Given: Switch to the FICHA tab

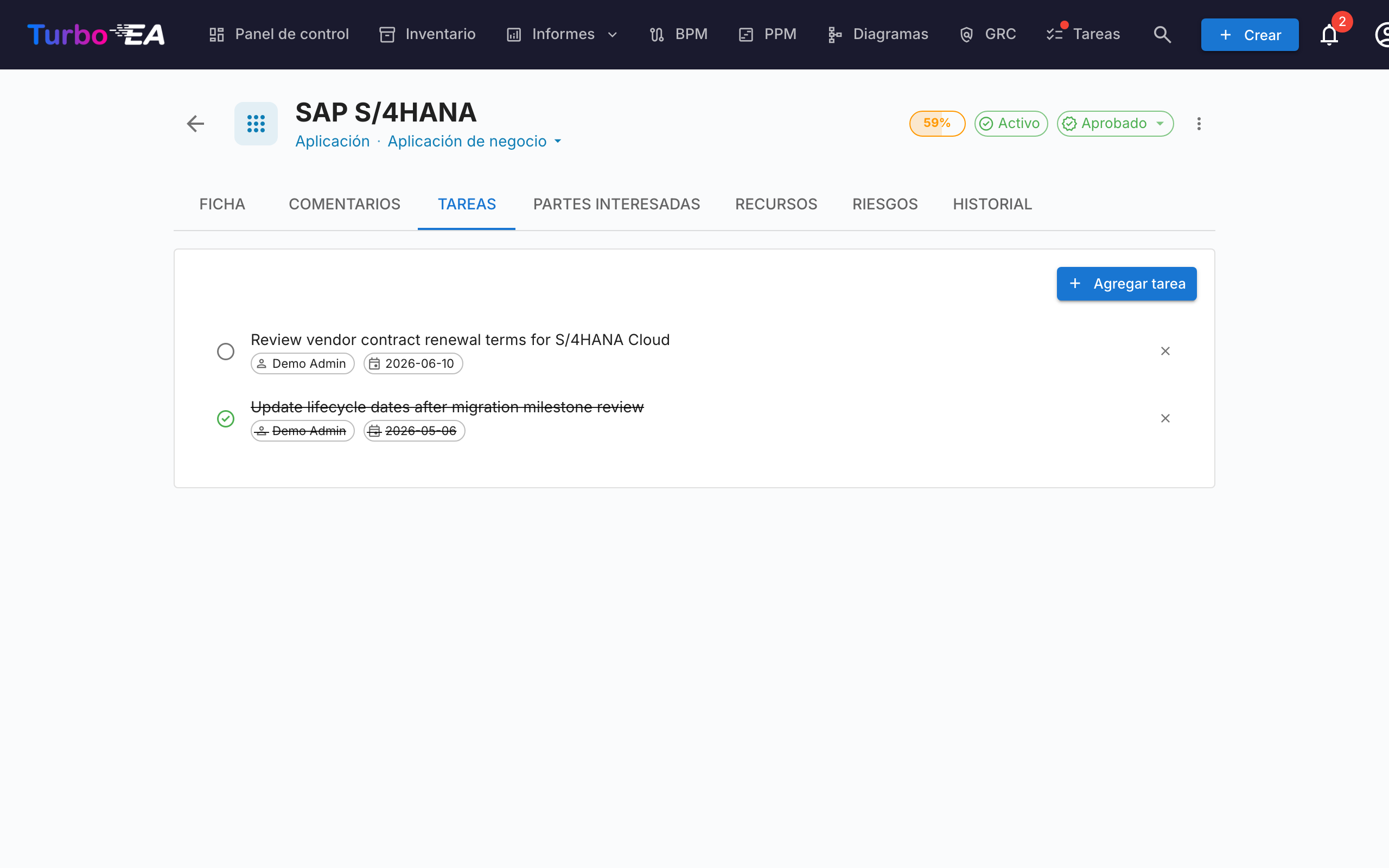Looking at the screenshot, I should click(222, 205).
